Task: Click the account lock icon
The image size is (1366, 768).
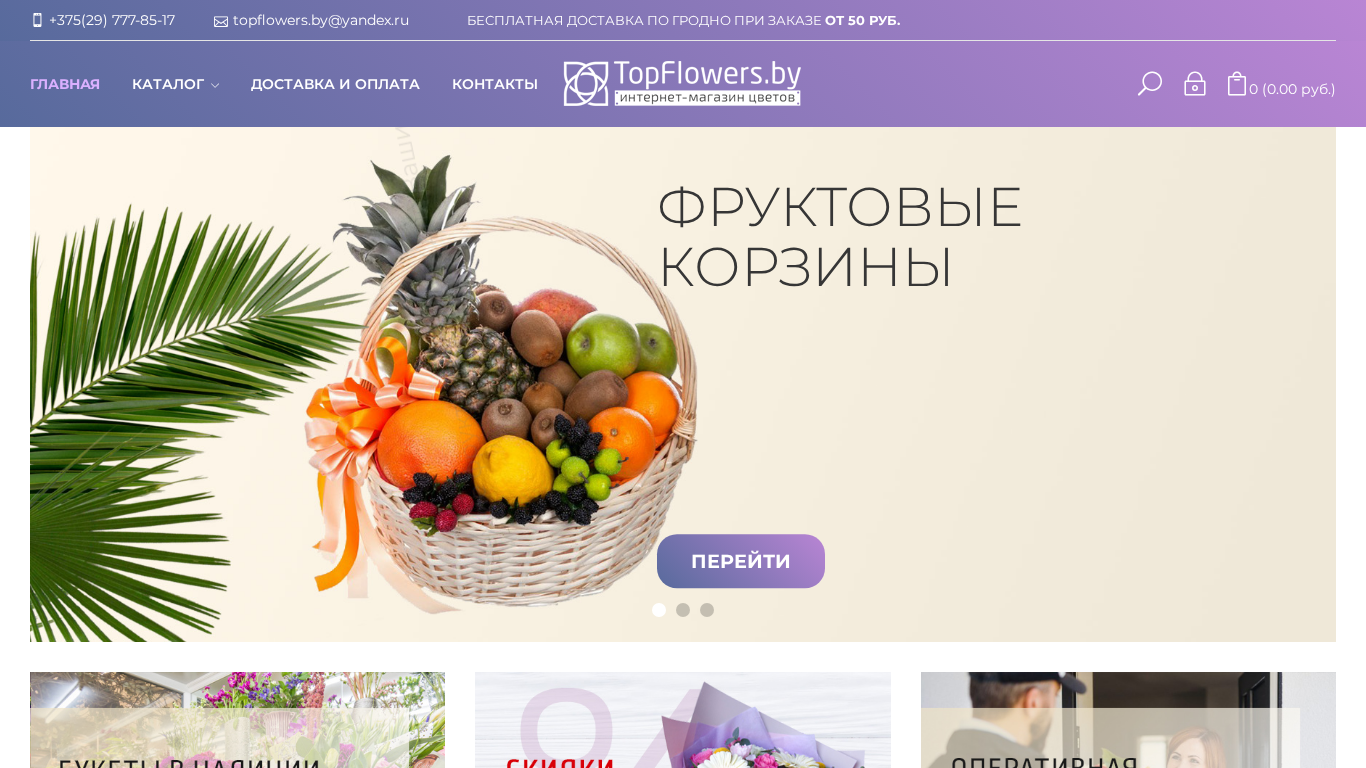Action: coord(1195,84)
